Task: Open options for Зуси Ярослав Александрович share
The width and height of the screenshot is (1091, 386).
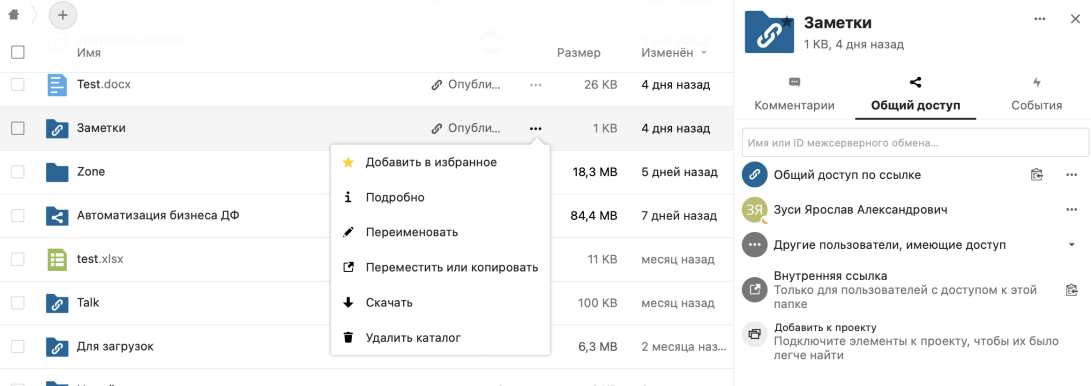Action: [x=1072, y=209]
